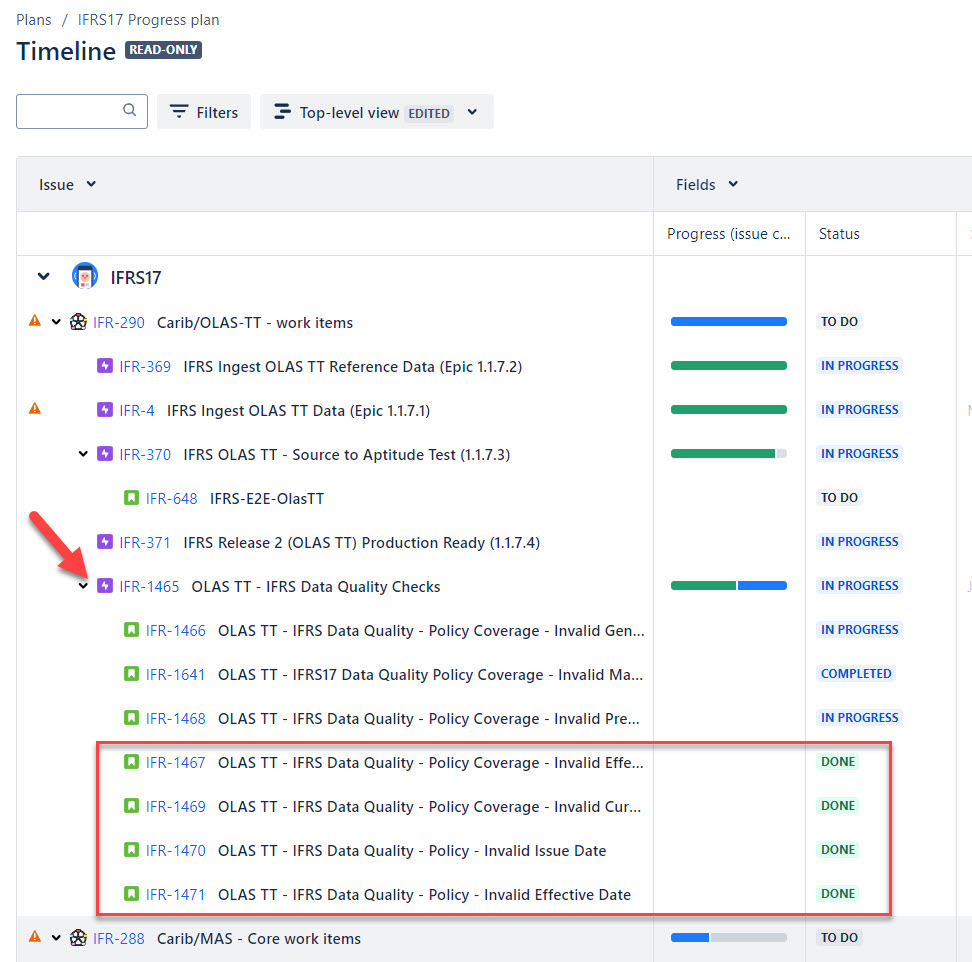Click the epic icon for IFR-371
Screen dimensions: 972x962
tap(105, 542)
